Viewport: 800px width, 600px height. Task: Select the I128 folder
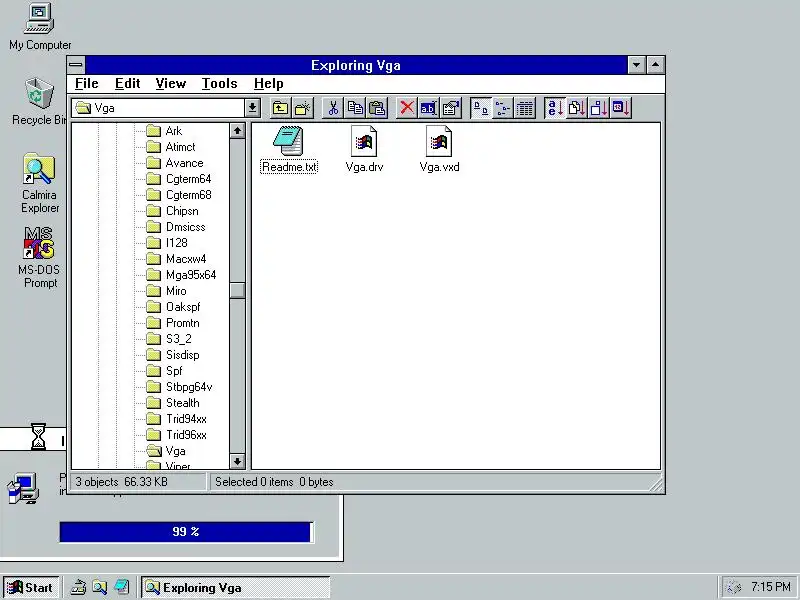[167, 243]
